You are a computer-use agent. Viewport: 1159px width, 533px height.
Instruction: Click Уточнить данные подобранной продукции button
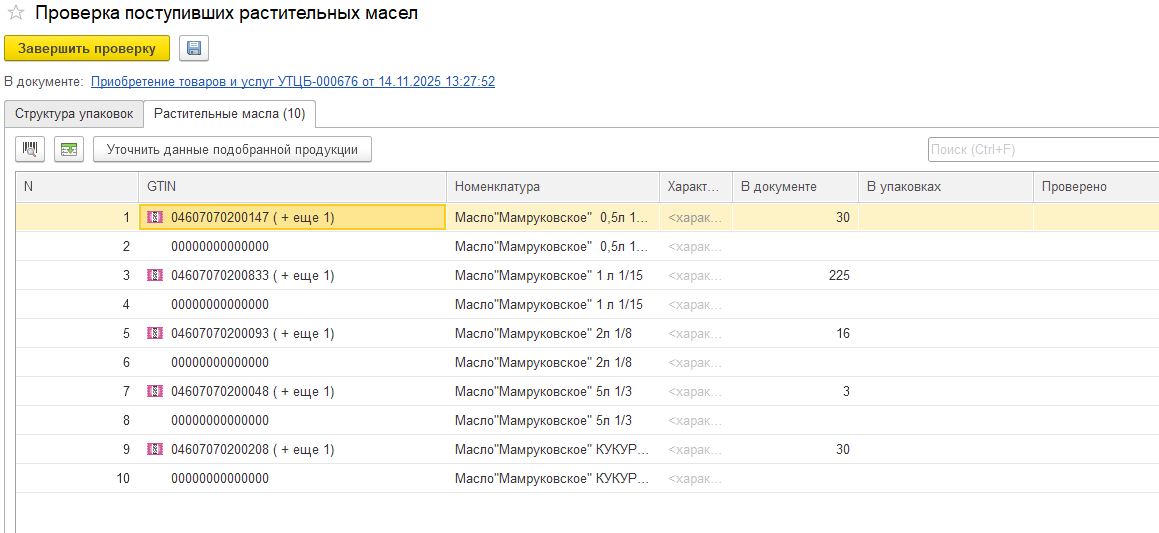click(232, 149)
